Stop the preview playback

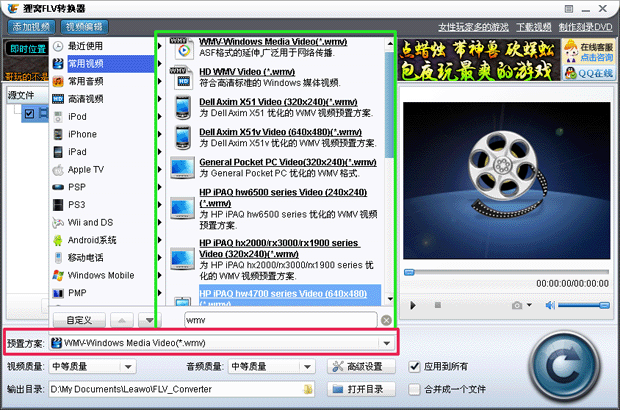(438, 305)
